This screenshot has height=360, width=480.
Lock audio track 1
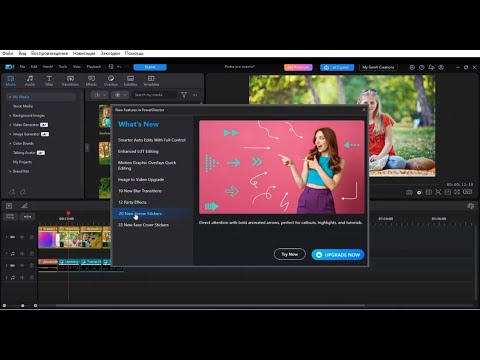tap(32, 253)
